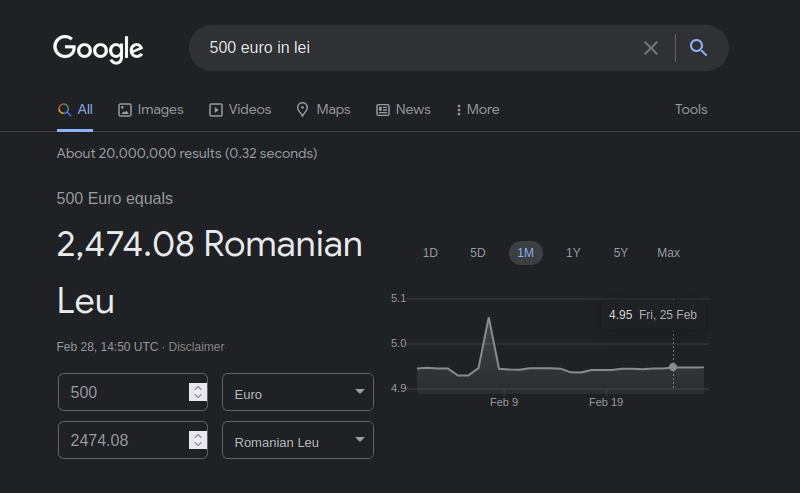Click the 'Feb 28, 14:50 UTC' timestamp
This screenshot has height=493, width=800.
[107, 347]
